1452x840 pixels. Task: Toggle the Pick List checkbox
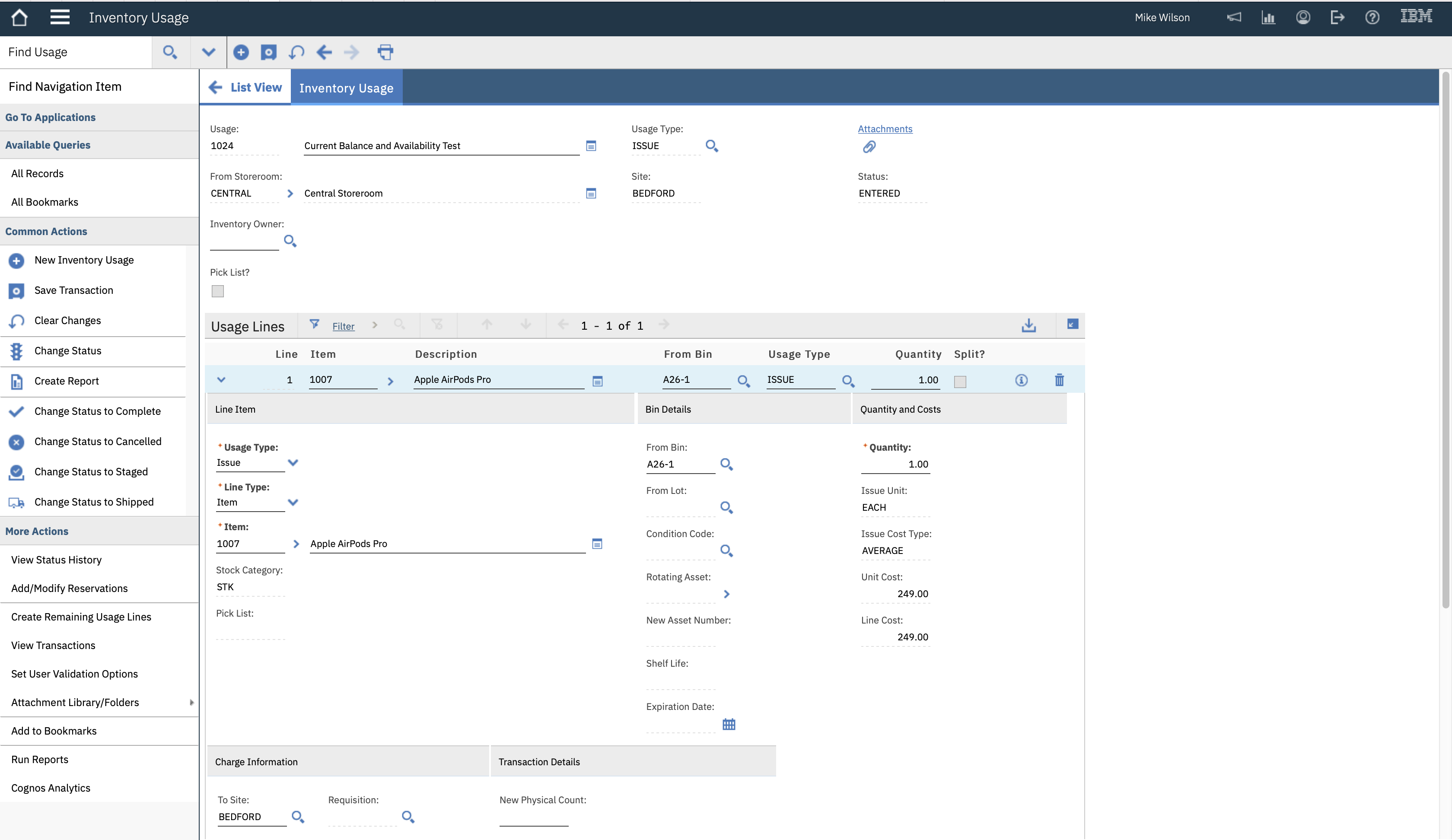(x=218, y=292)
